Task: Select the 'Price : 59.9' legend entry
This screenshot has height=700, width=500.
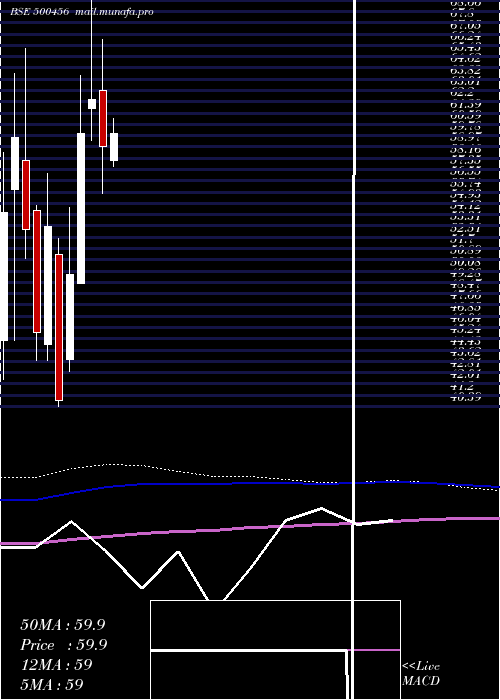Action: click(x=64, y=645)
